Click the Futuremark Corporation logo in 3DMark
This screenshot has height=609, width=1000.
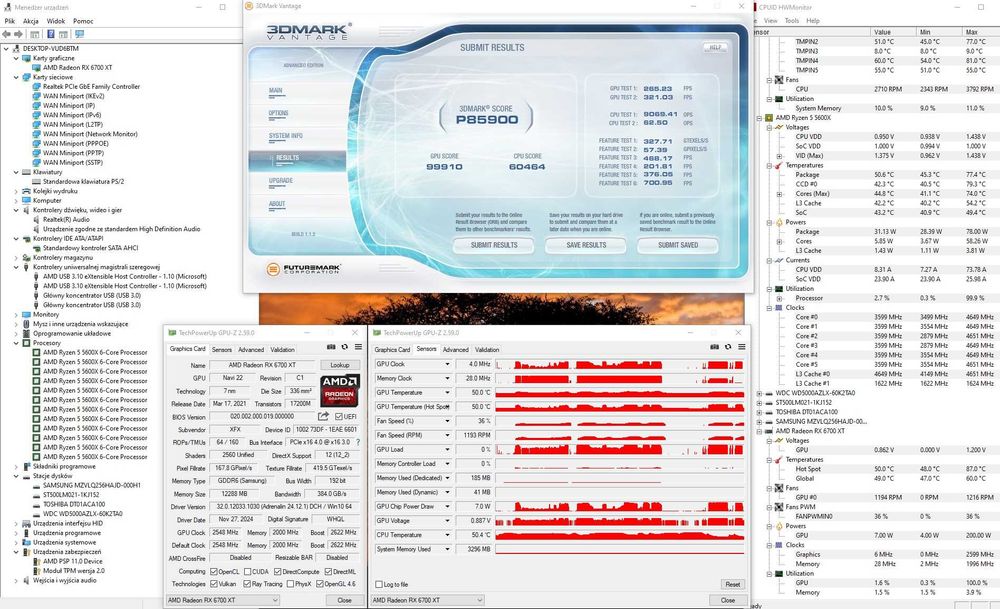coord(303,269)
